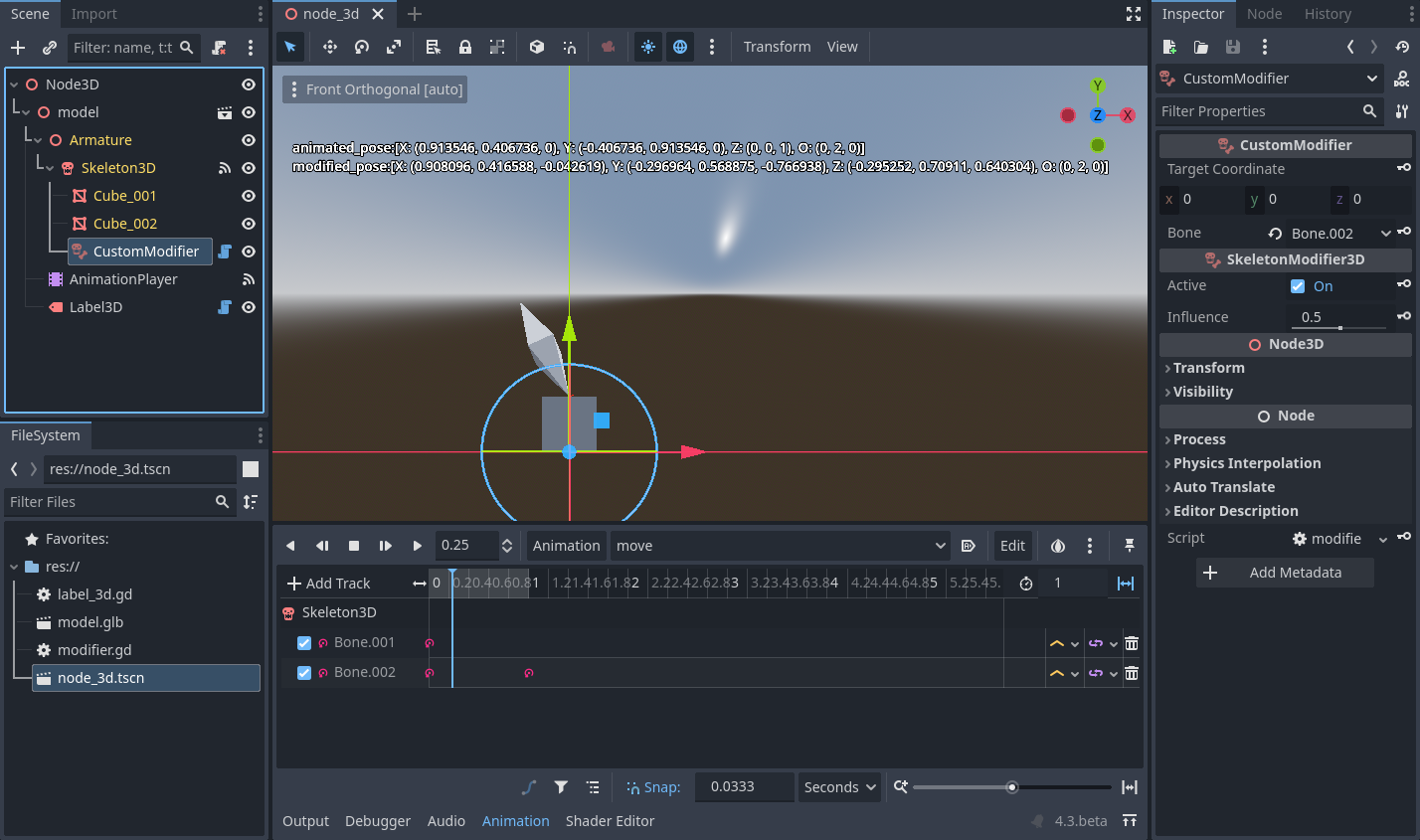1420x840 pixels.
Task: Pin the Animation editor
Action: tap(1130, 546)
